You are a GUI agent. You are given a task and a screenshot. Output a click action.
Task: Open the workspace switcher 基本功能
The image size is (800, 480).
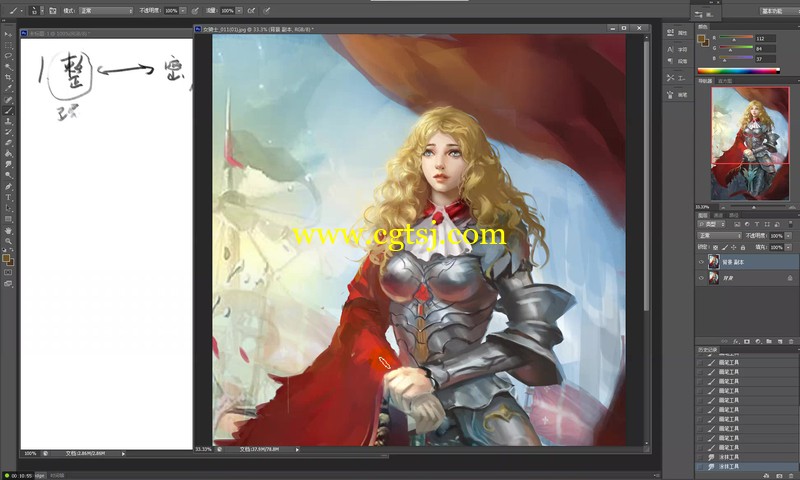(x=778, y=10)
